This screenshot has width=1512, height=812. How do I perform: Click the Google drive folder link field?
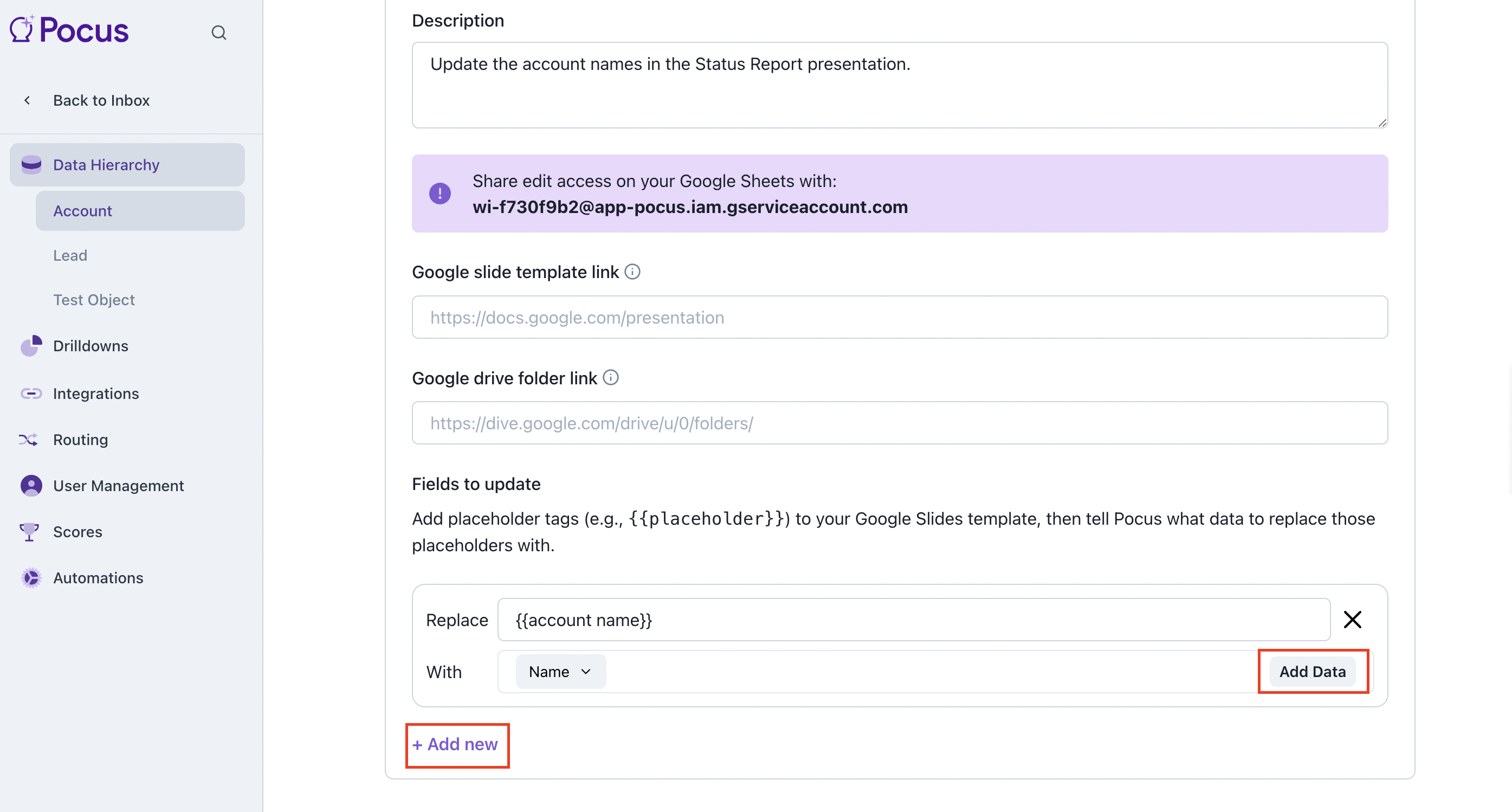[x=899, y=423]
